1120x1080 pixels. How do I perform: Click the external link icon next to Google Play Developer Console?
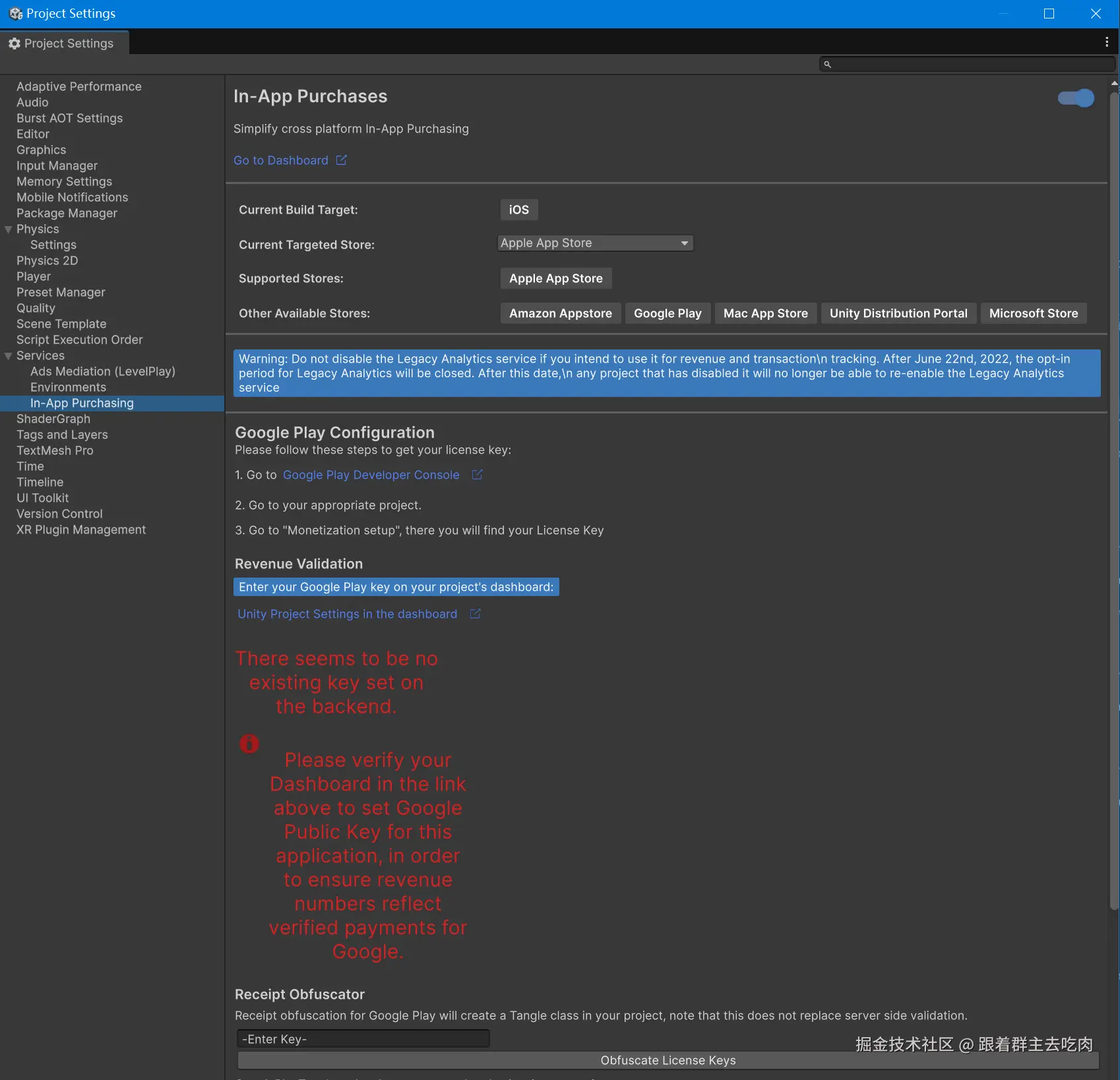click(x=477, y=475)
